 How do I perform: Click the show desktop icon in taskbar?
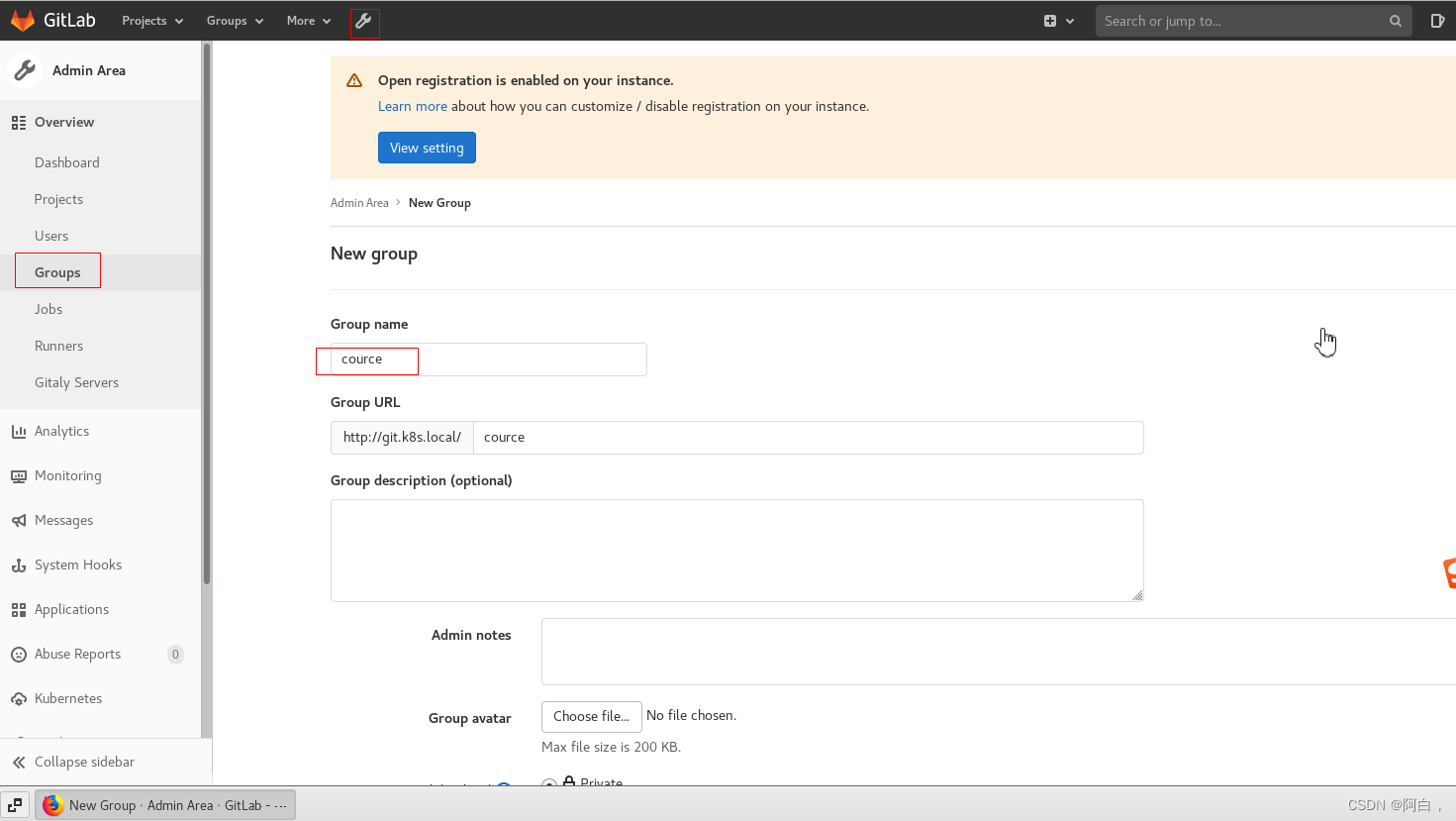click(16, 805)
